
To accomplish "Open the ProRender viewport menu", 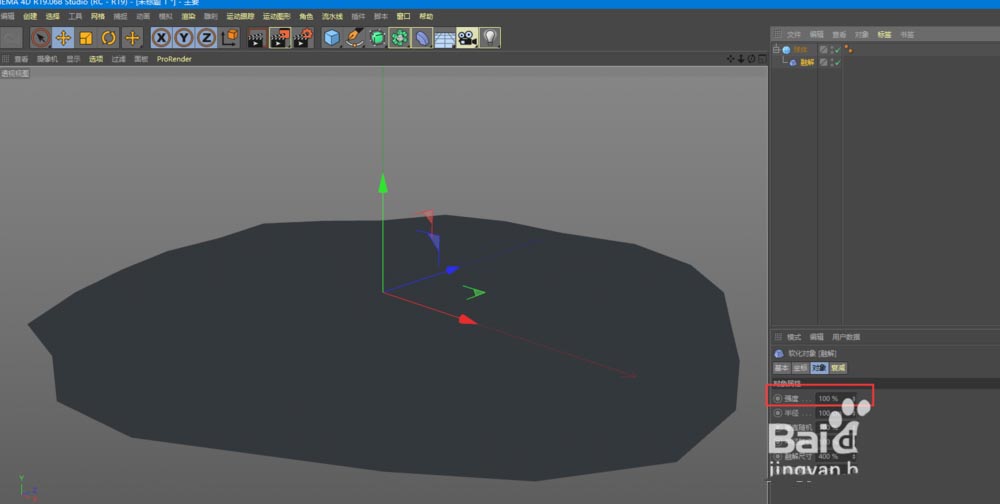I will click(x=174, y=59).
